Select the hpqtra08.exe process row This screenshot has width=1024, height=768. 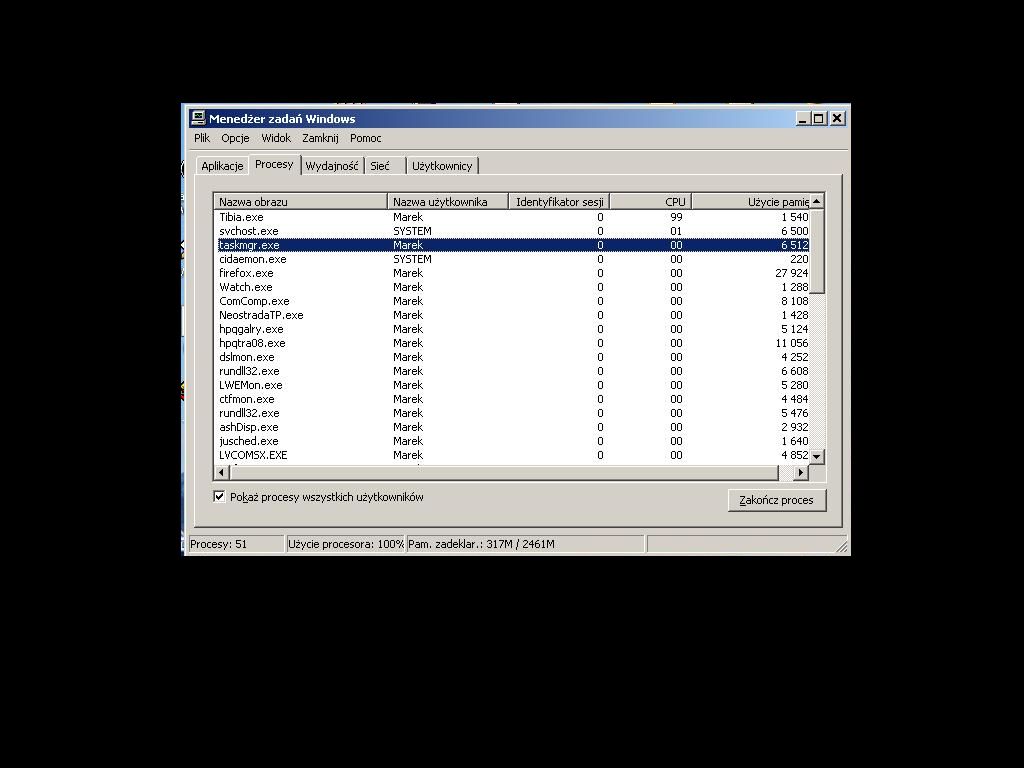513,343
